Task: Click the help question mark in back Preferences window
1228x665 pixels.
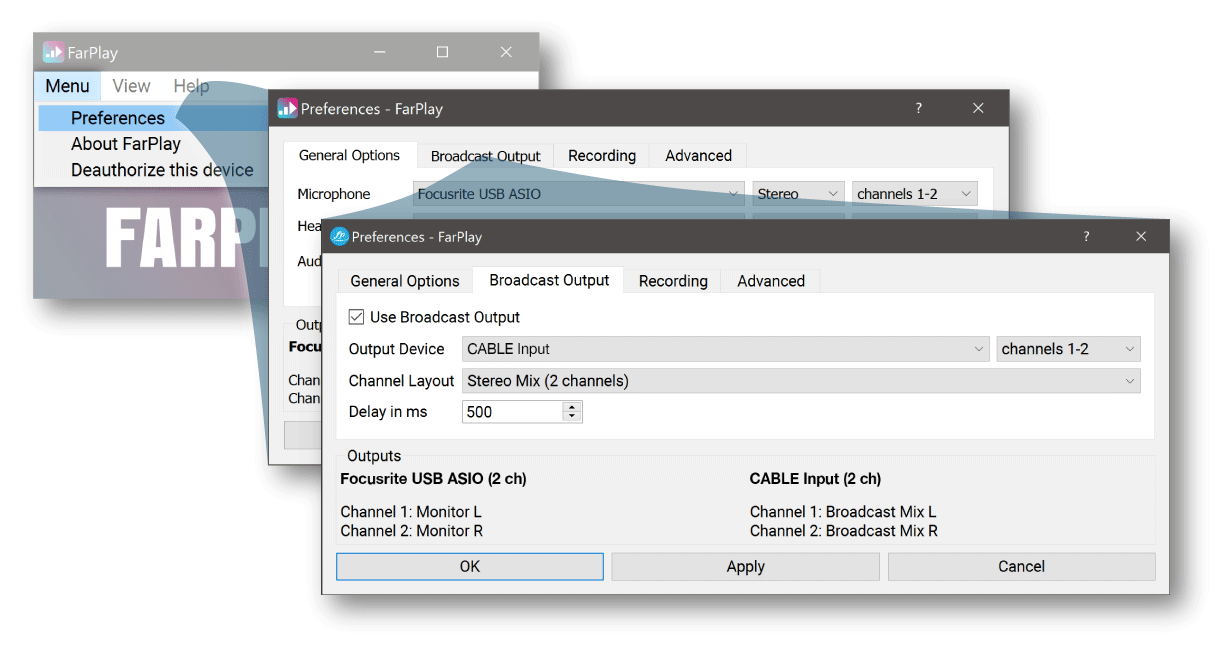Action: click(919, 109)
